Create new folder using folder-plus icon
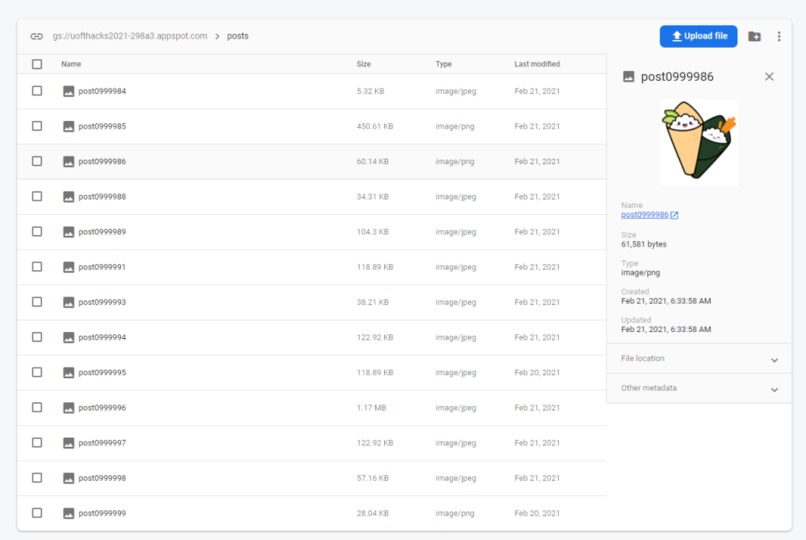Screen dimensions: 806x540 point(754,36)
